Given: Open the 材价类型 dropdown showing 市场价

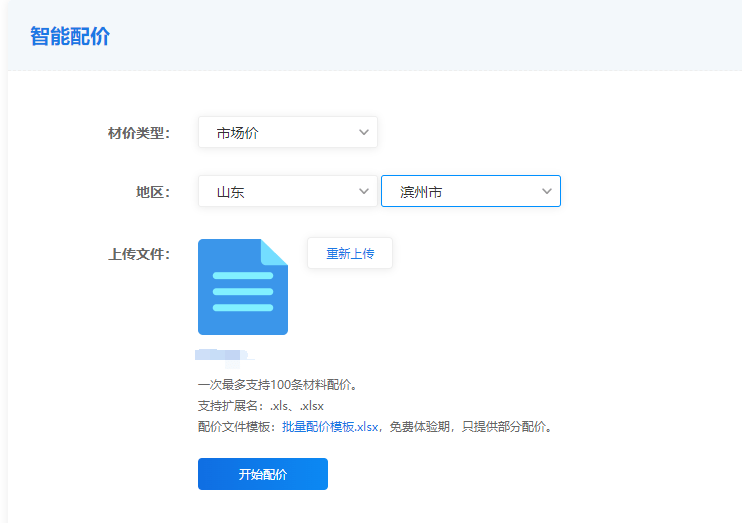Looking at the screenshot, I should [x=288, y=132].
